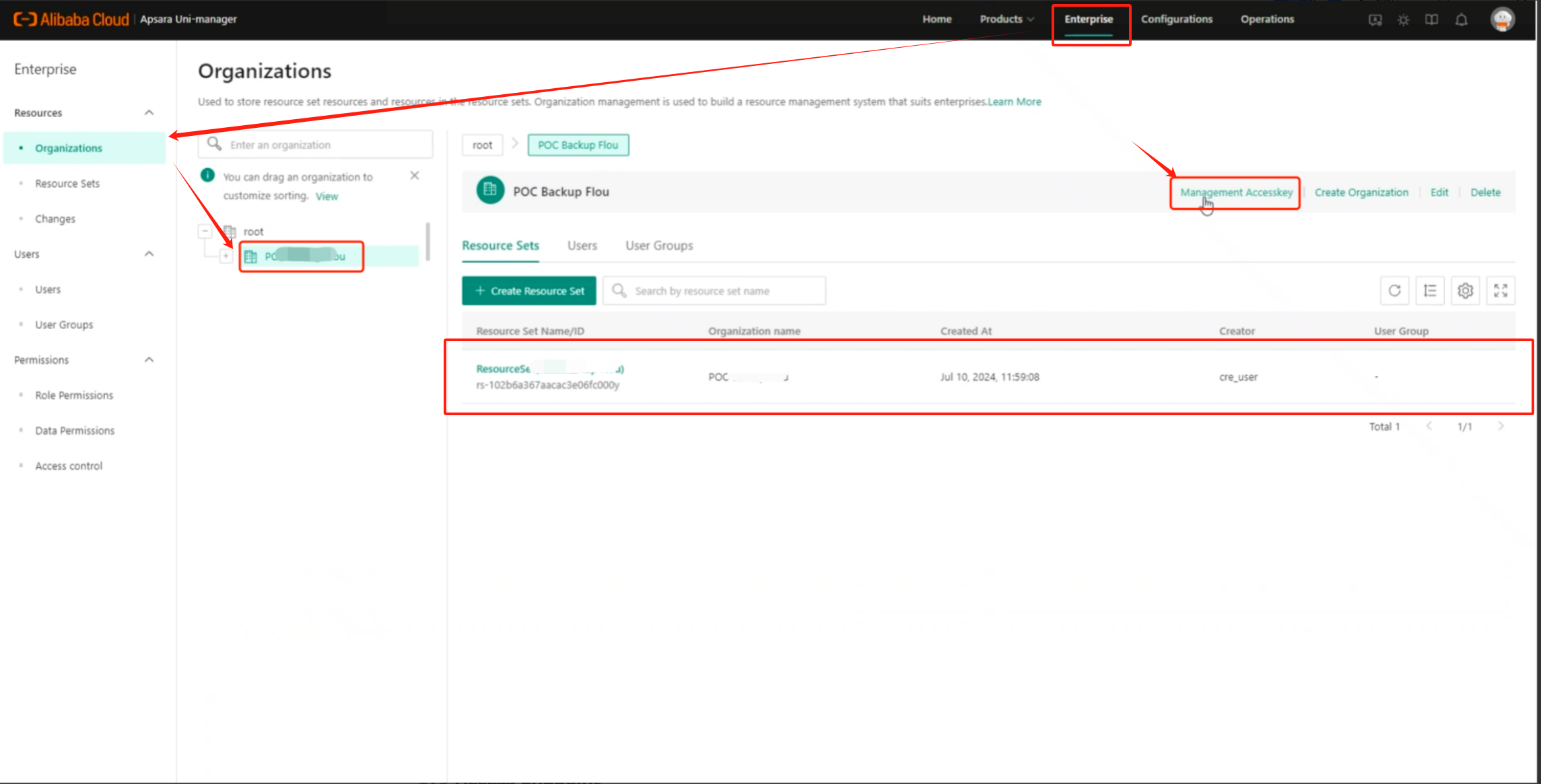This screenshot has height=784, width=1541.
Task: Open the Learn More link
Action: click(x=1015, y=102)
